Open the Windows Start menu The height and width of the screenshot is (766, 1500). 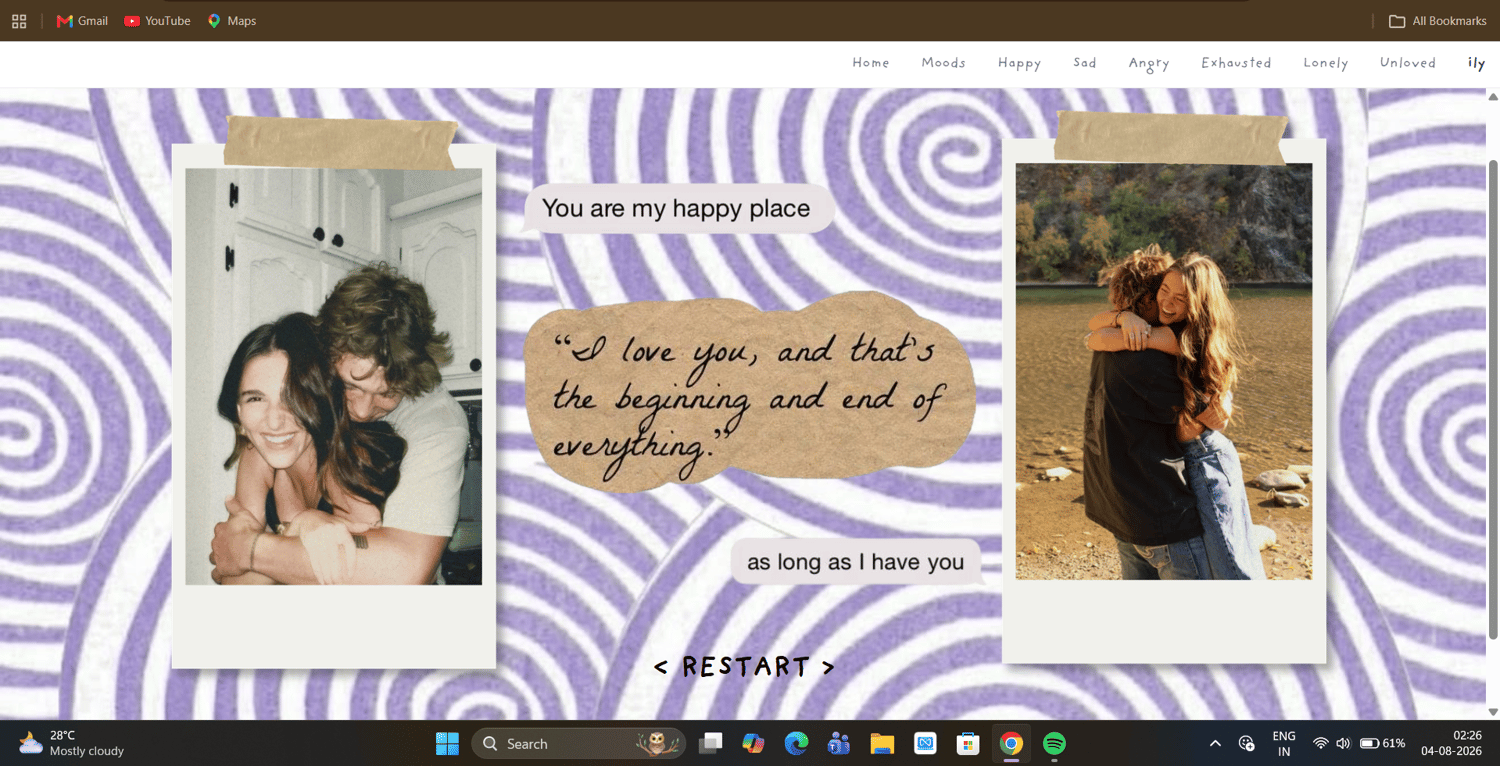pyautogui.click(x=447, y=743)
